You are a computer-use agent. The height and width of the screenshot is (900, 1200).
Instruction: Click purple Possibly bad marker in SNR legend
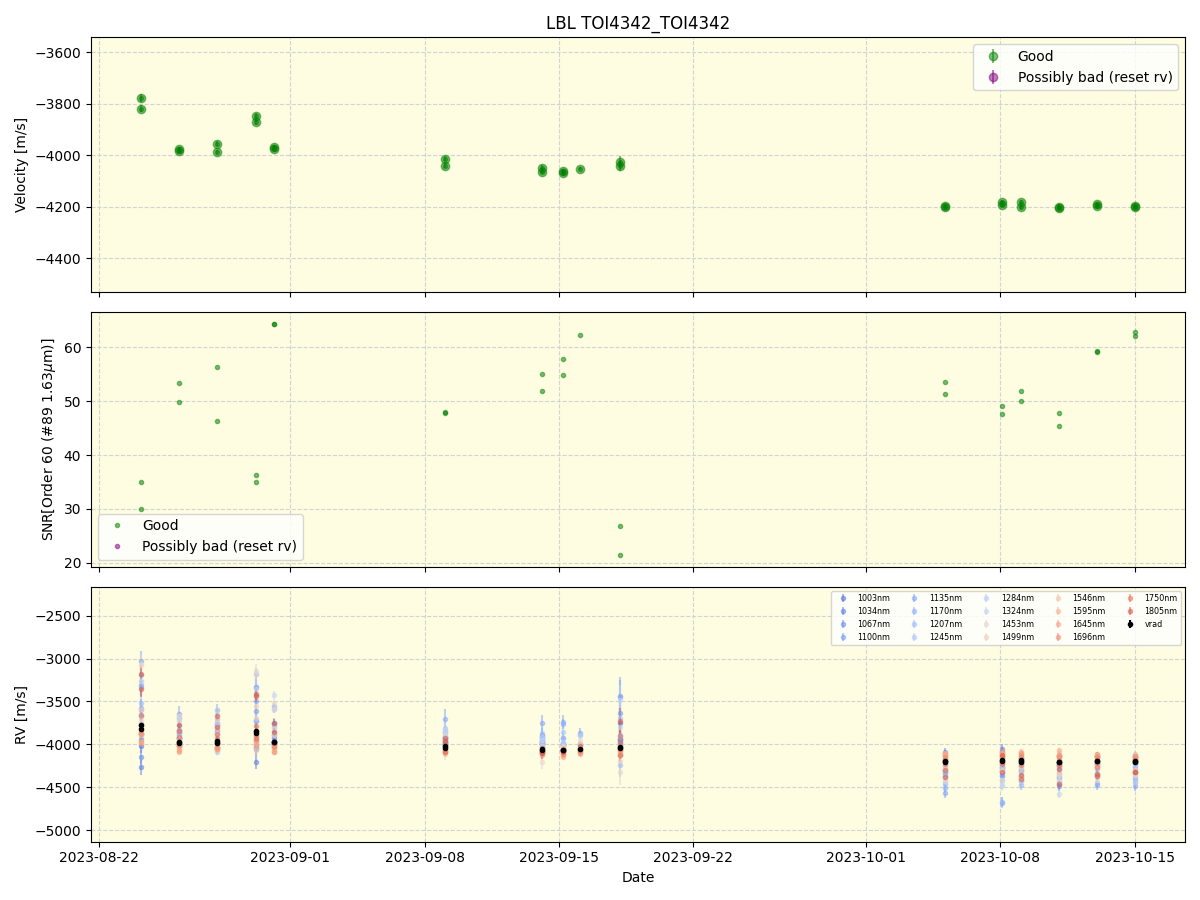(x=117, y=546)
